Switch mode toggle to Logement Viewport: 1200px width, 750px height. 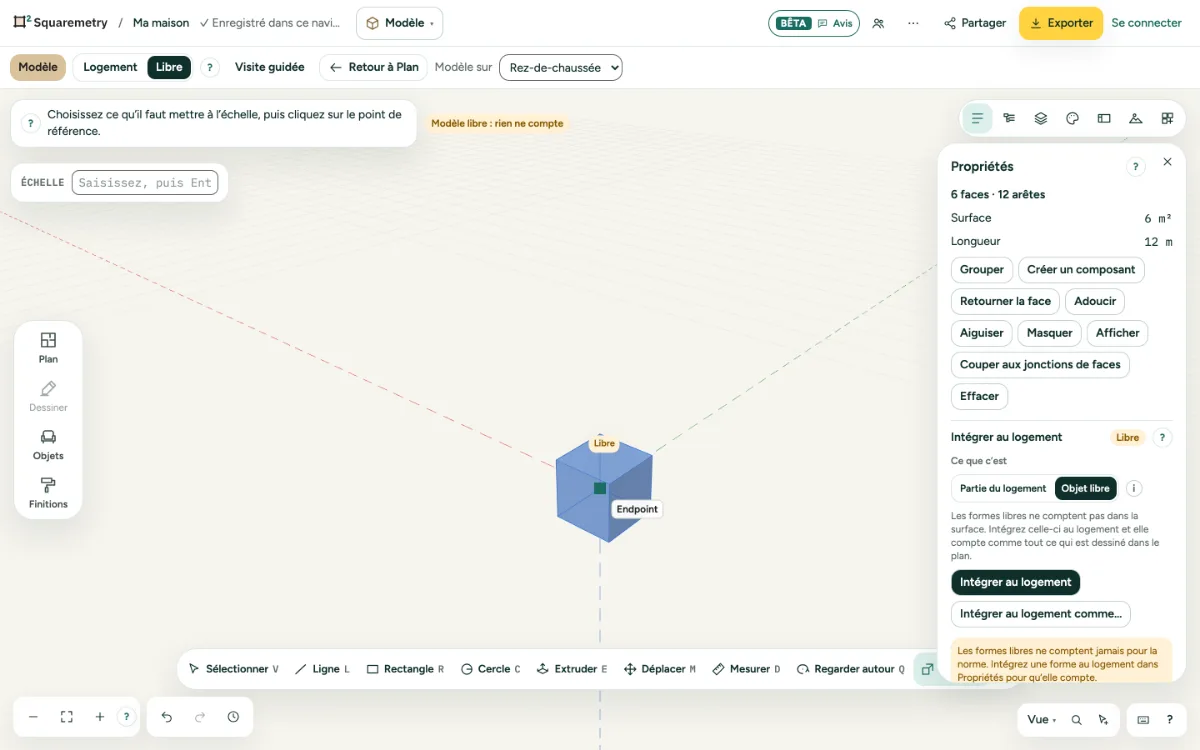tap(110, 67)
